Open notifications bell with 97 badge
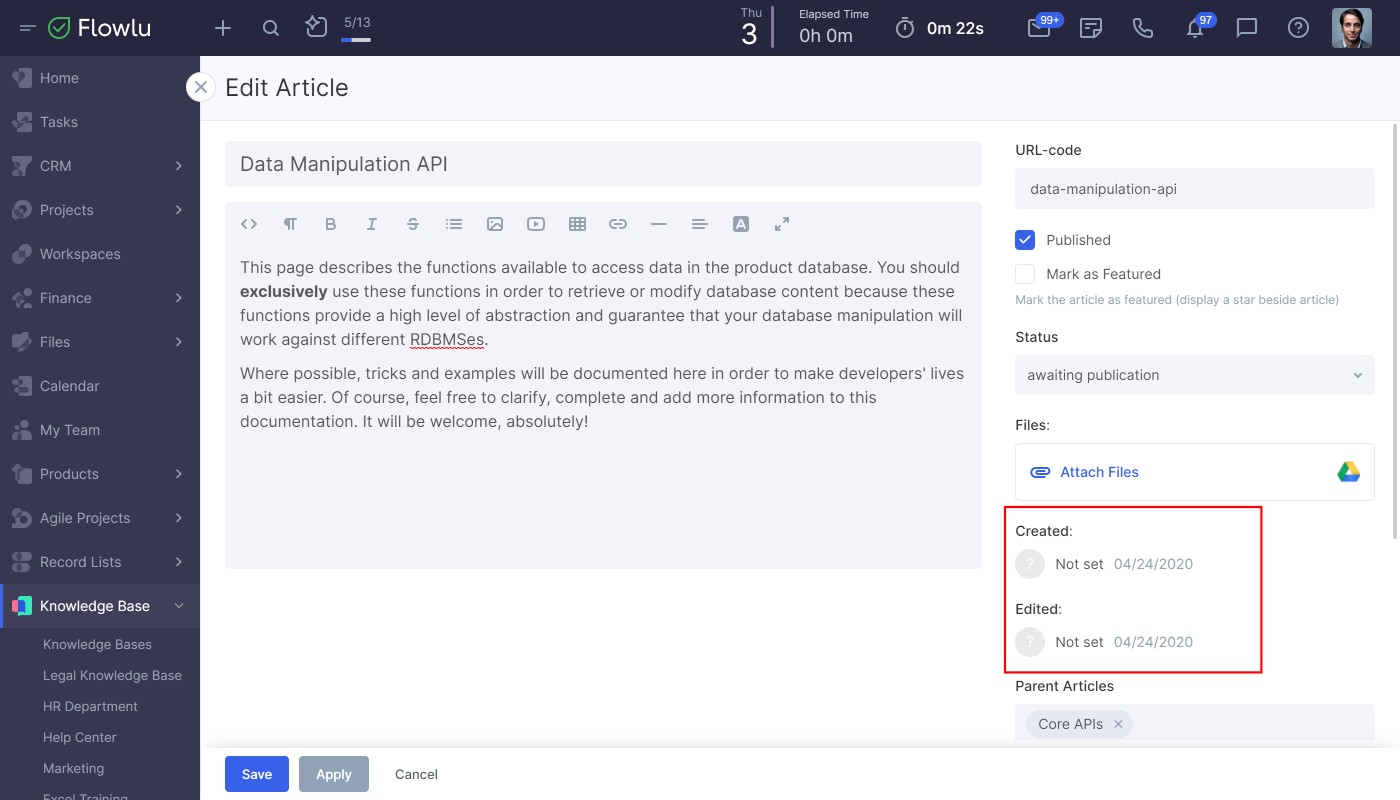 pos(1195,28)
